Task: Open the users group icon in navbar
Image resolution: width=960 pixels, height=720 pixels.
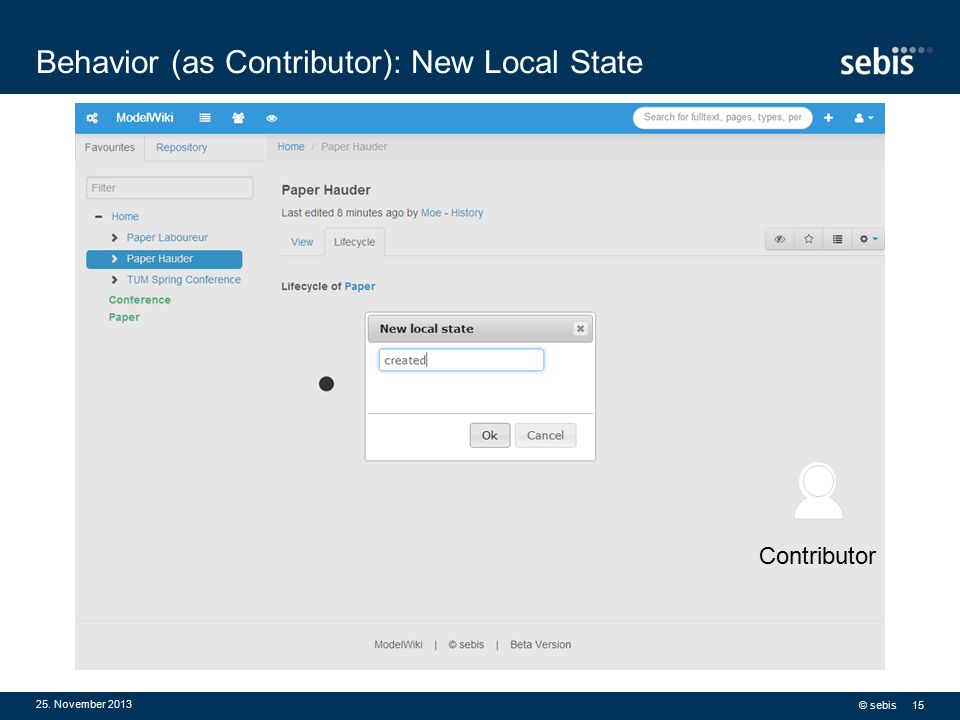Action: click(x=238, y=118)
